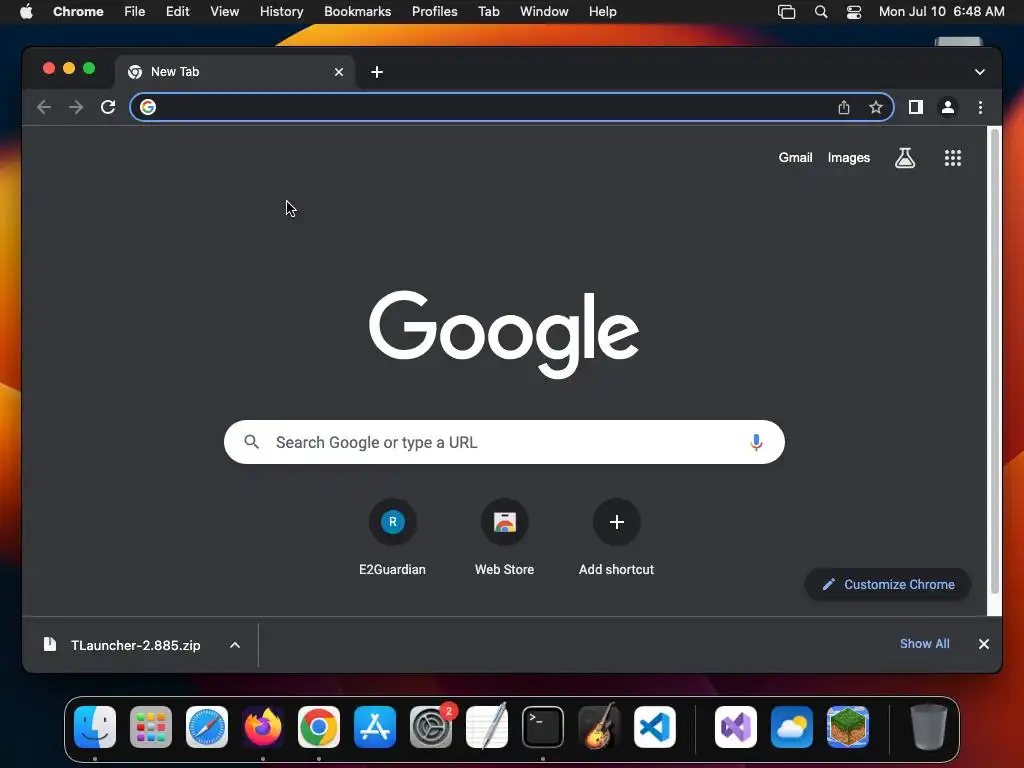Click Chrome icon in the dock
The height and width of the screenshot is (768, 1024).
tap(319, 727)
